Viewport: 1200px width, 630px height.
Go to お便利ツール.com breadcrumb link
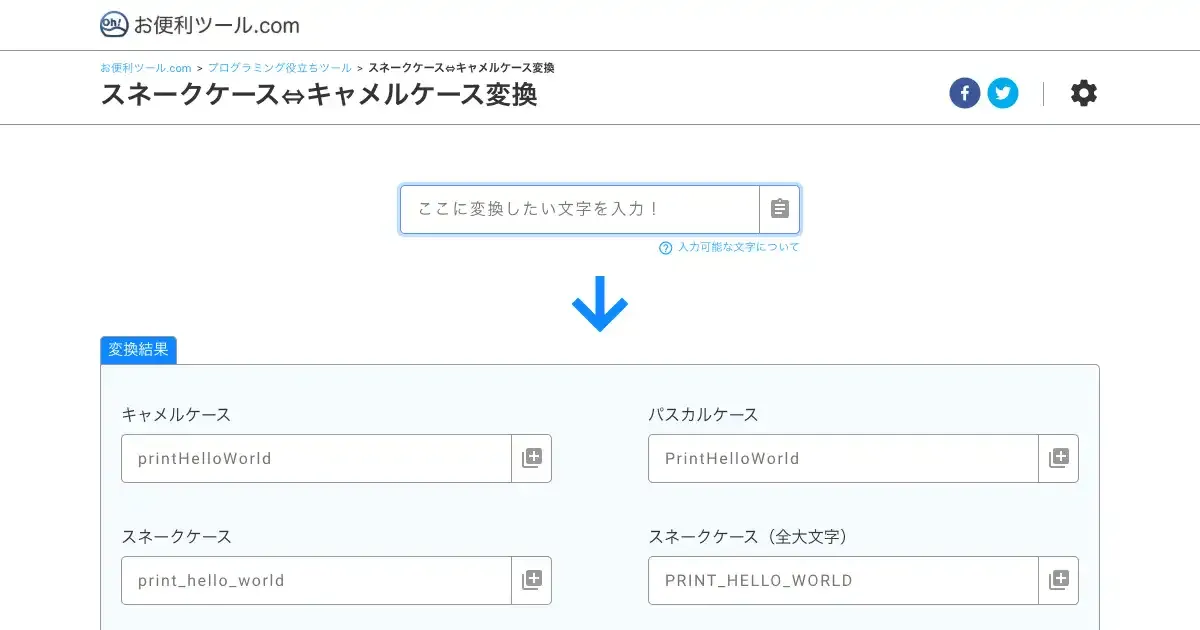click(146, 68)
